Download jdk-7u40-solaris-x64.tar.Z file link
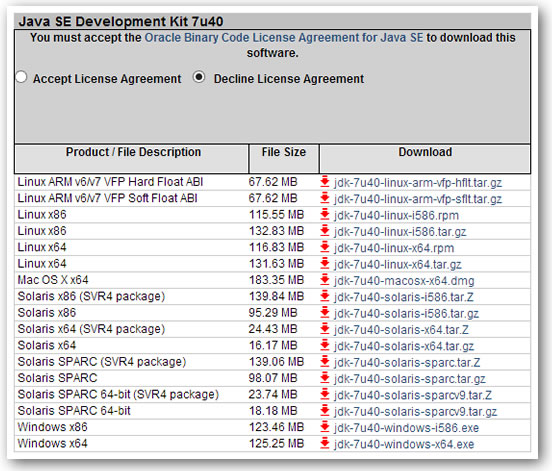Screen dimensions: 552x471 click(x=401, y=330)
